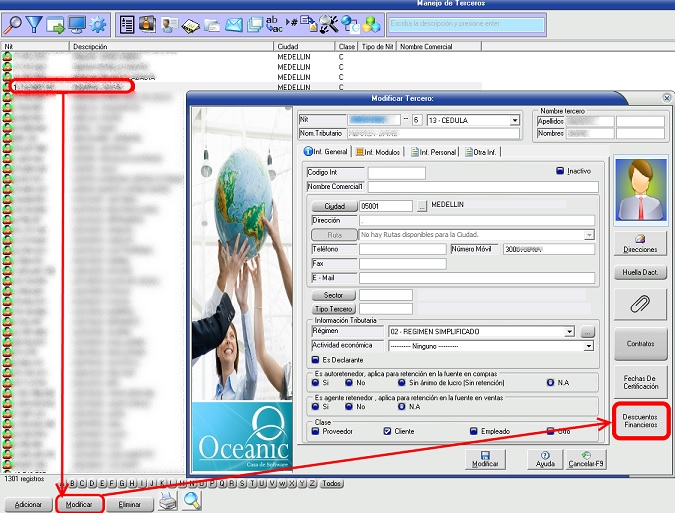Open the Actividad económica dropdown
This screenshot has width=675, height=513.
click(589, 346)
